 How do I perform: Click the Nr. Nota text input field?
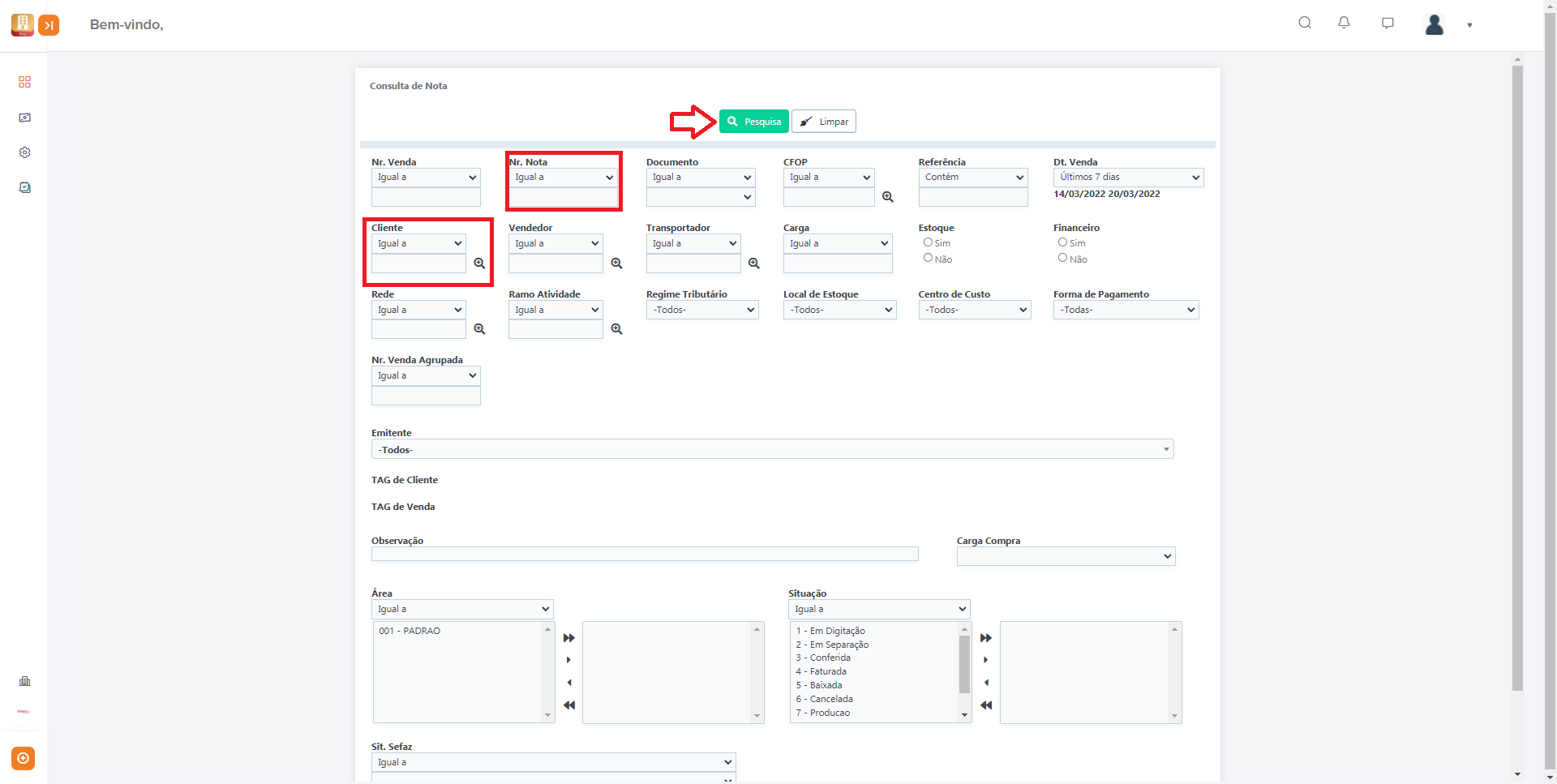click(563, 197)
